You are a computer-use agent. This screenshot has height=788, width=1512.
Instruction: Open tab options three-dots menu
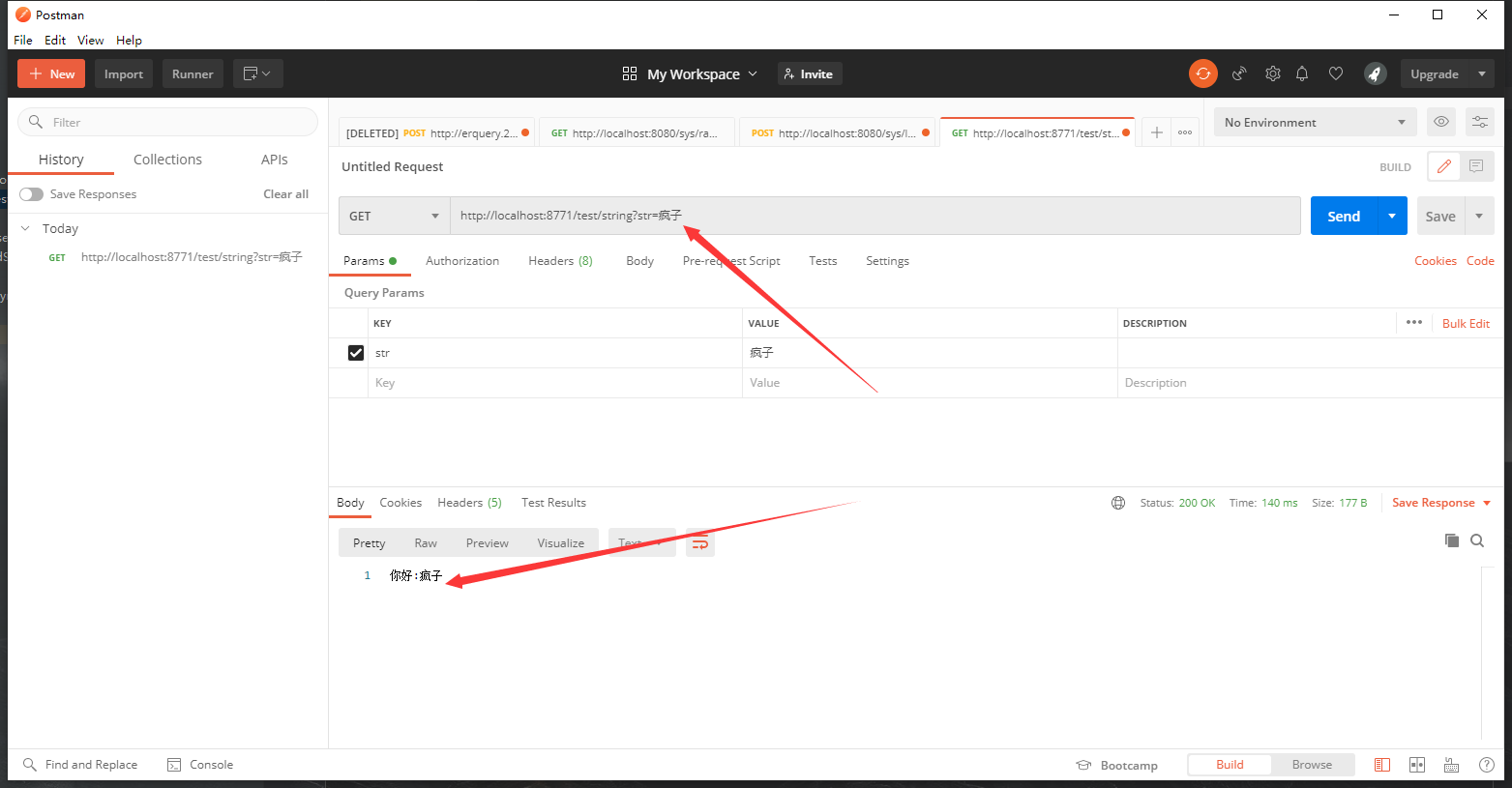[1185, 132]
